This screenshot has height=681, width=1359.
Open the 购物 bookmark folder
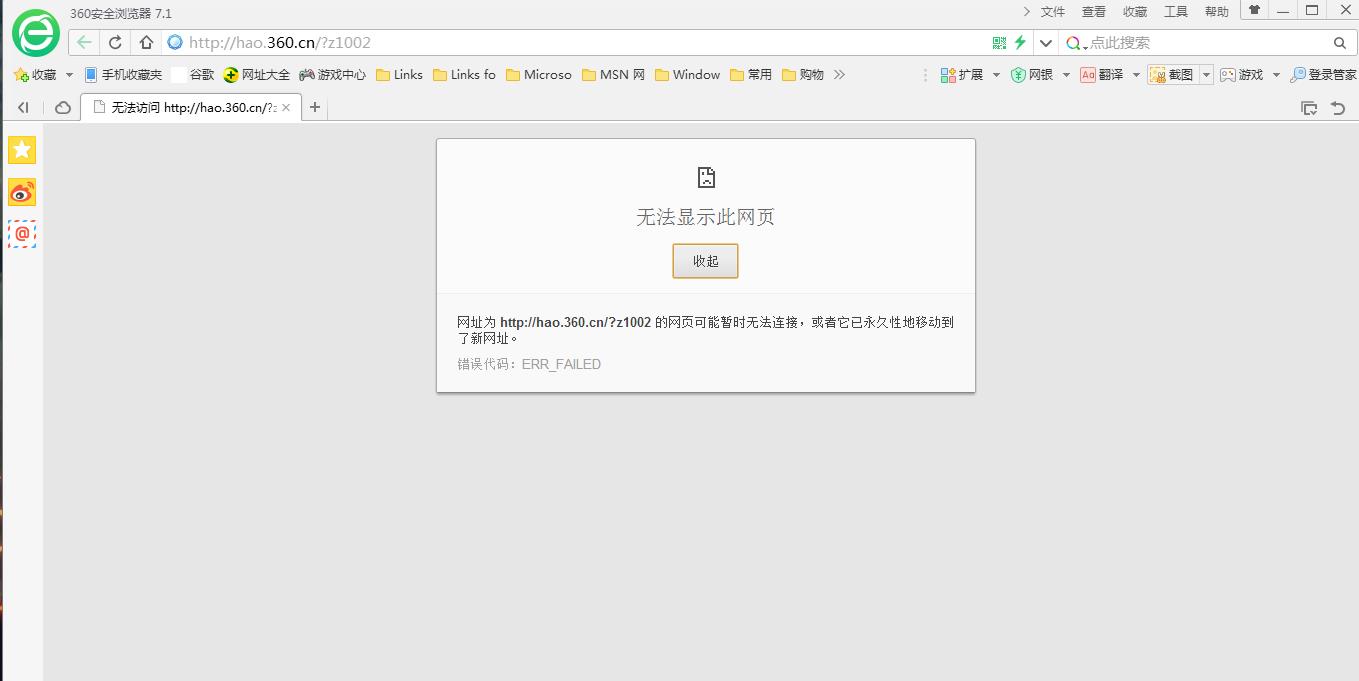click(803, 75)
